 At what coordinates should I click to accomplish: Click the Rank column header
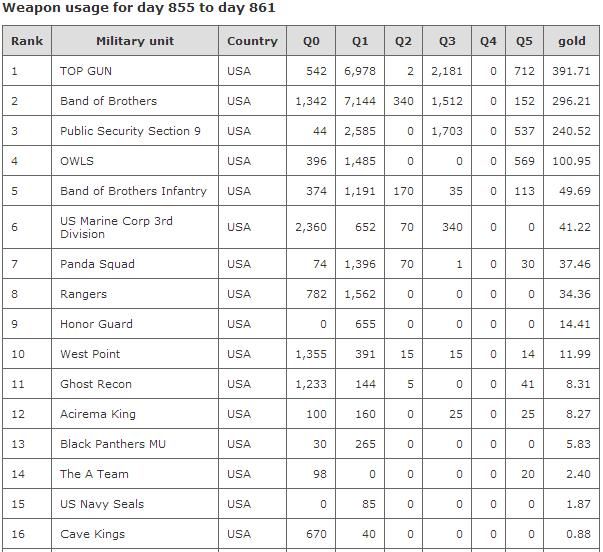pyautogui.click(x=27, y=41)
